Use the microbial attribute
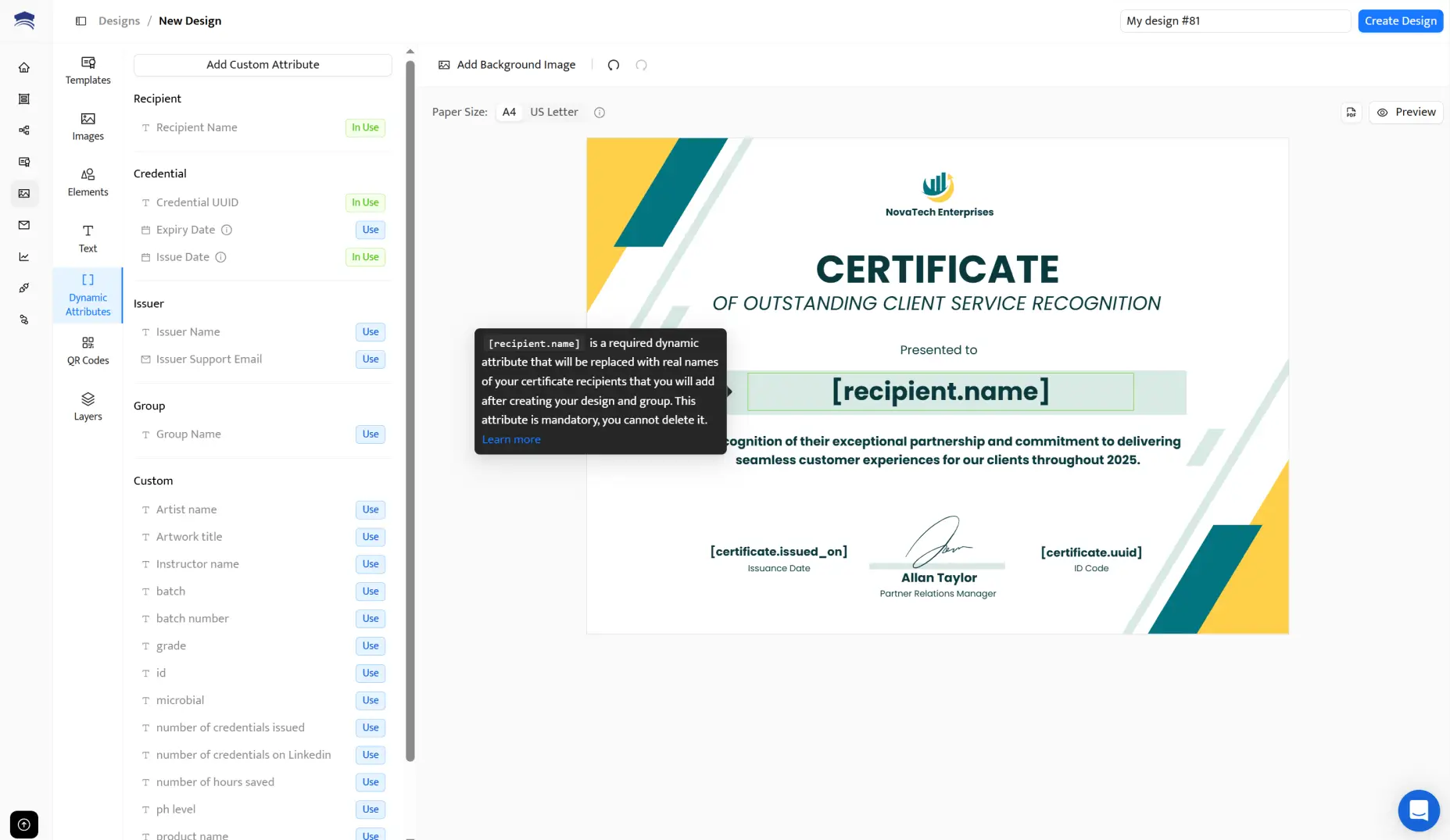This screenshot has height=840, width=1450. click(x=371, y=701)
